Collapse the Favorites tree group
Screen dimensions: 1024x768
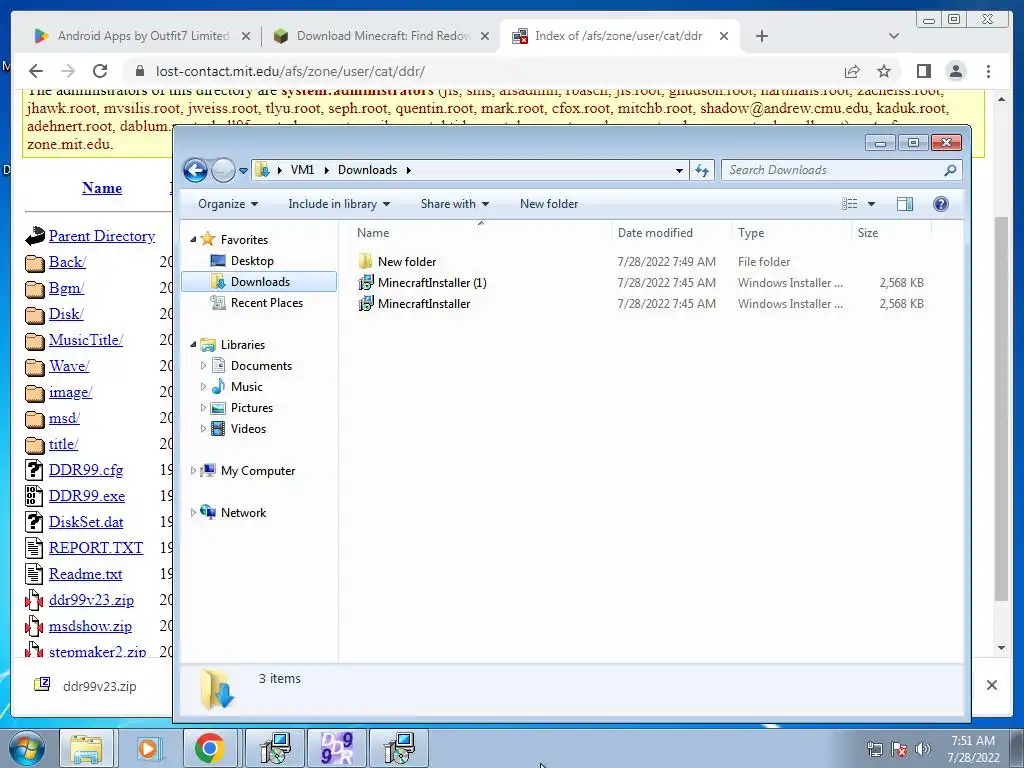(193, 240)
